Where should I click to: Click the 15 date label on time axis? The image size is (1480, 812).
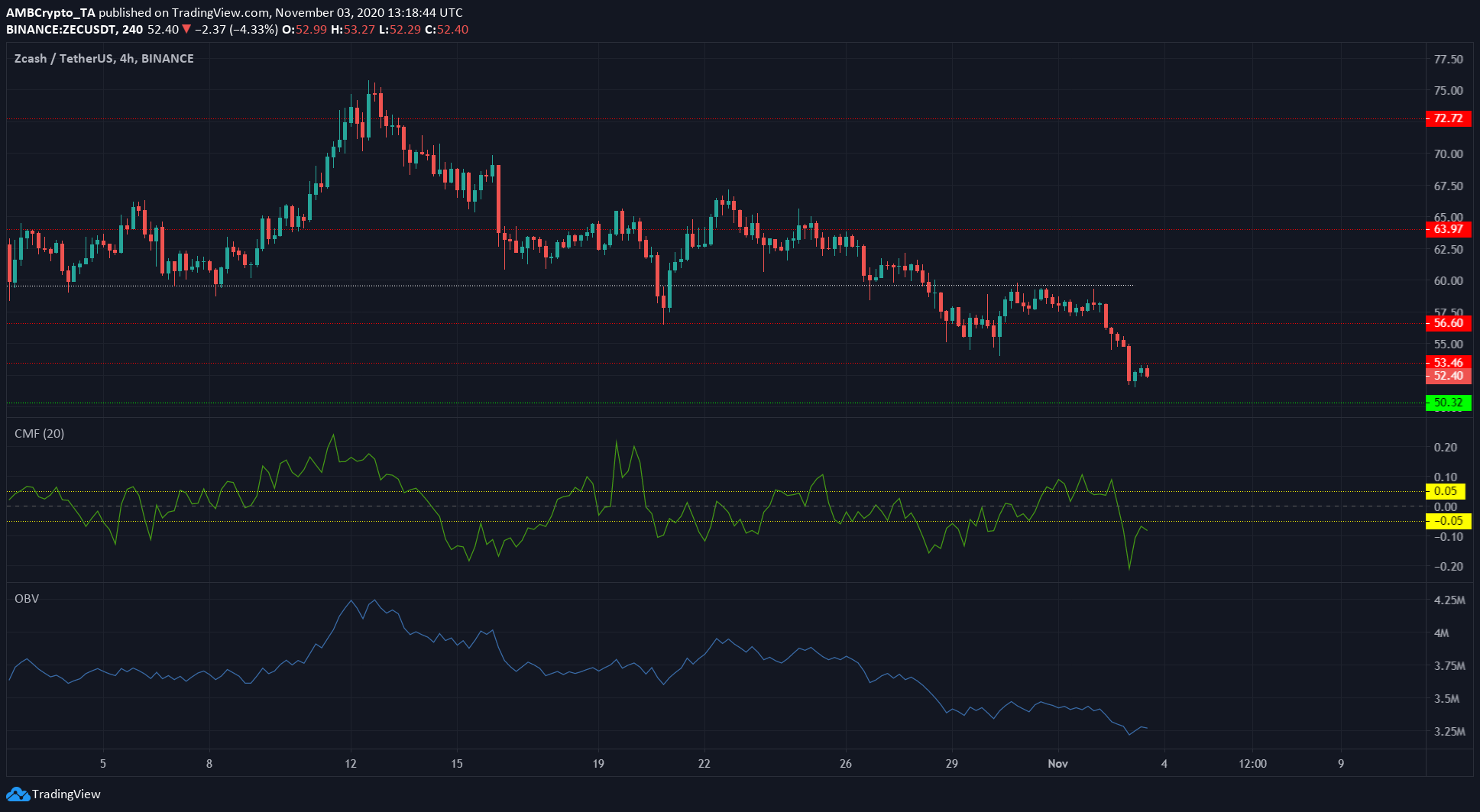click(x=456, y=763)
